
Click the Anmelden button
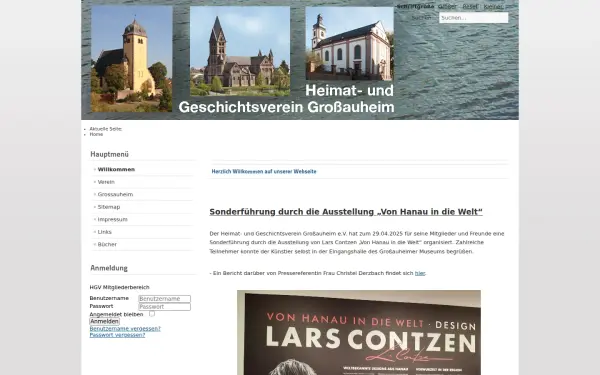coord(104,321)
